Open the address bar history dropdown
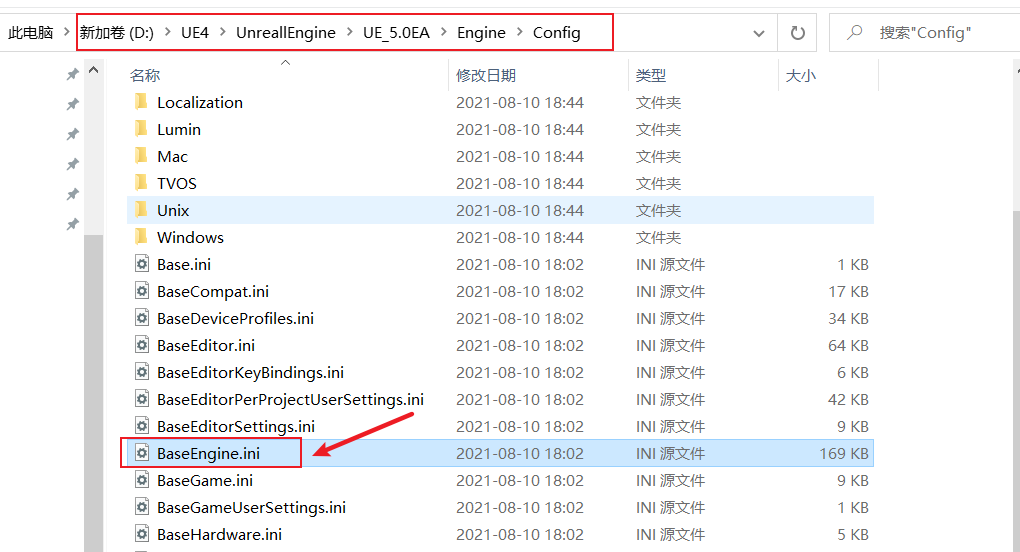This screenshot has height=552, width=1020. (x=758, y=33)
